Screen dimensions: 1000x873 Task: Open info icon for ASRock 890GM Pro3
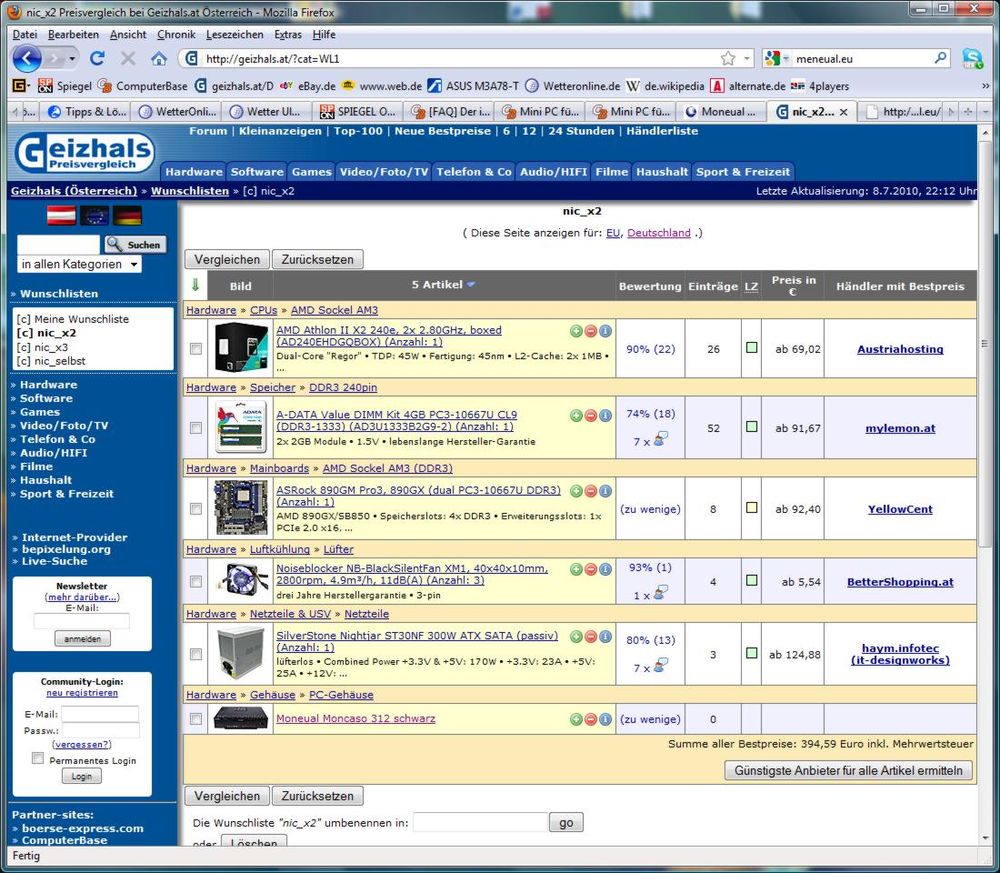[605, 490]
